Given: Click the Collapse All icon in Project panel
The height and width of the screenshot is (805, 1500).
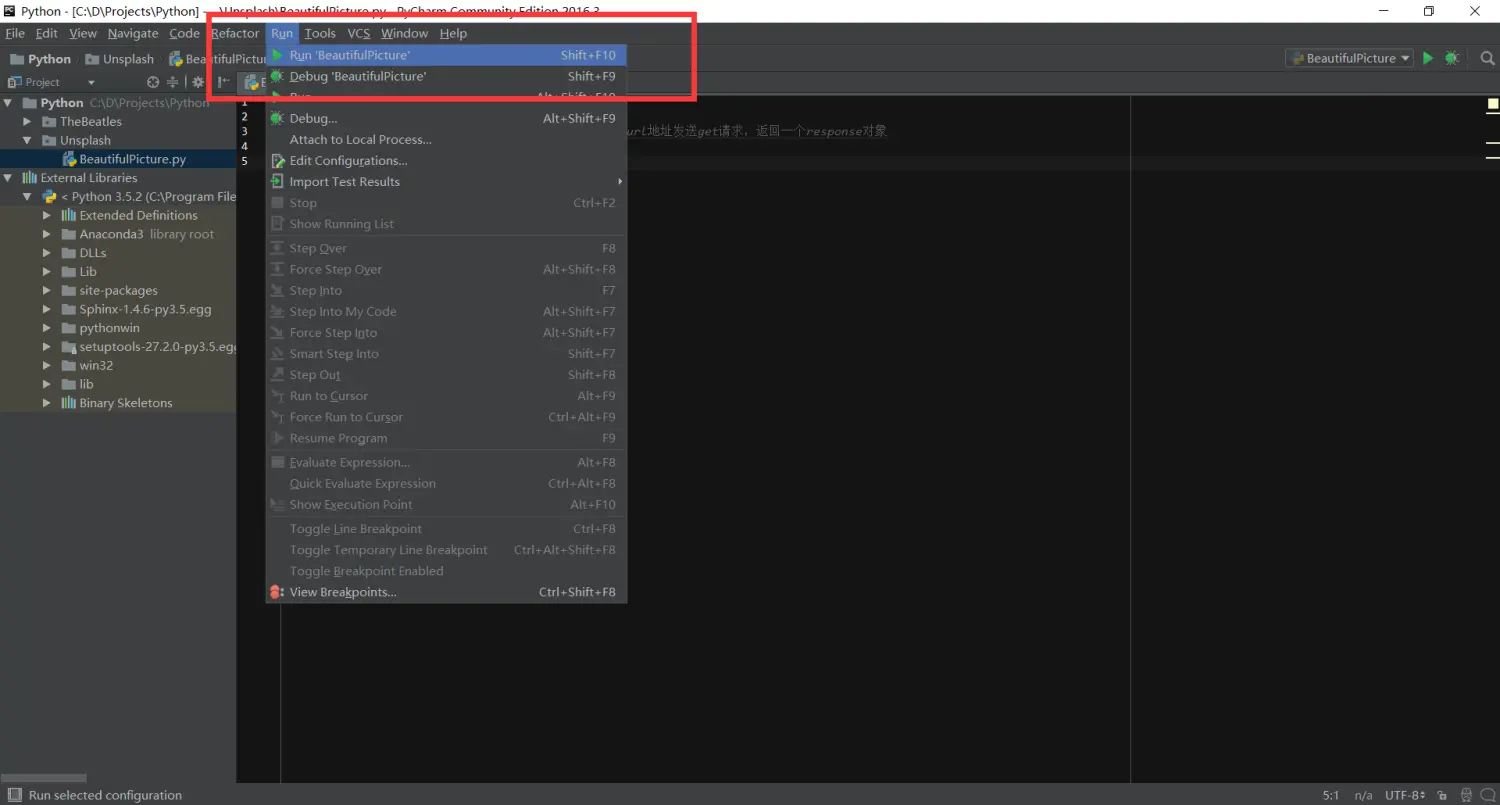Looking at the screenshot, I should tap(172, 82).
